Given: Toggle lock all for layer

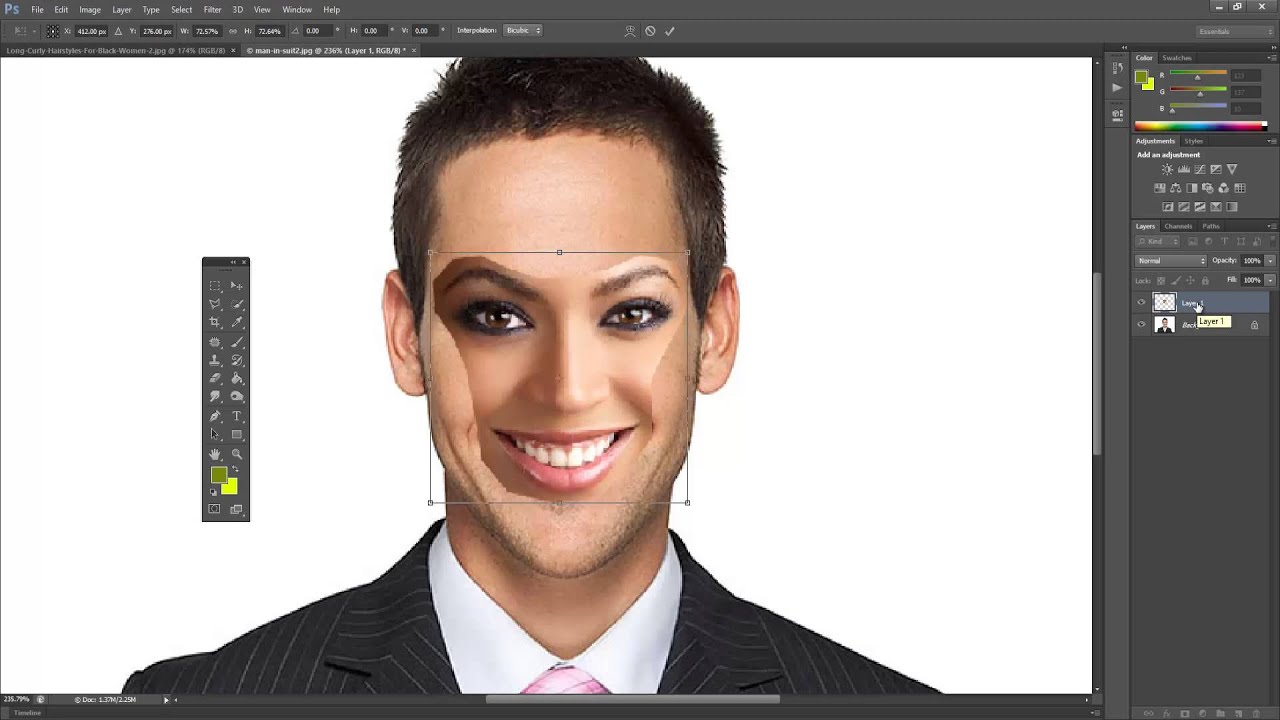Looking at the screenshot, I should 1204,280.
